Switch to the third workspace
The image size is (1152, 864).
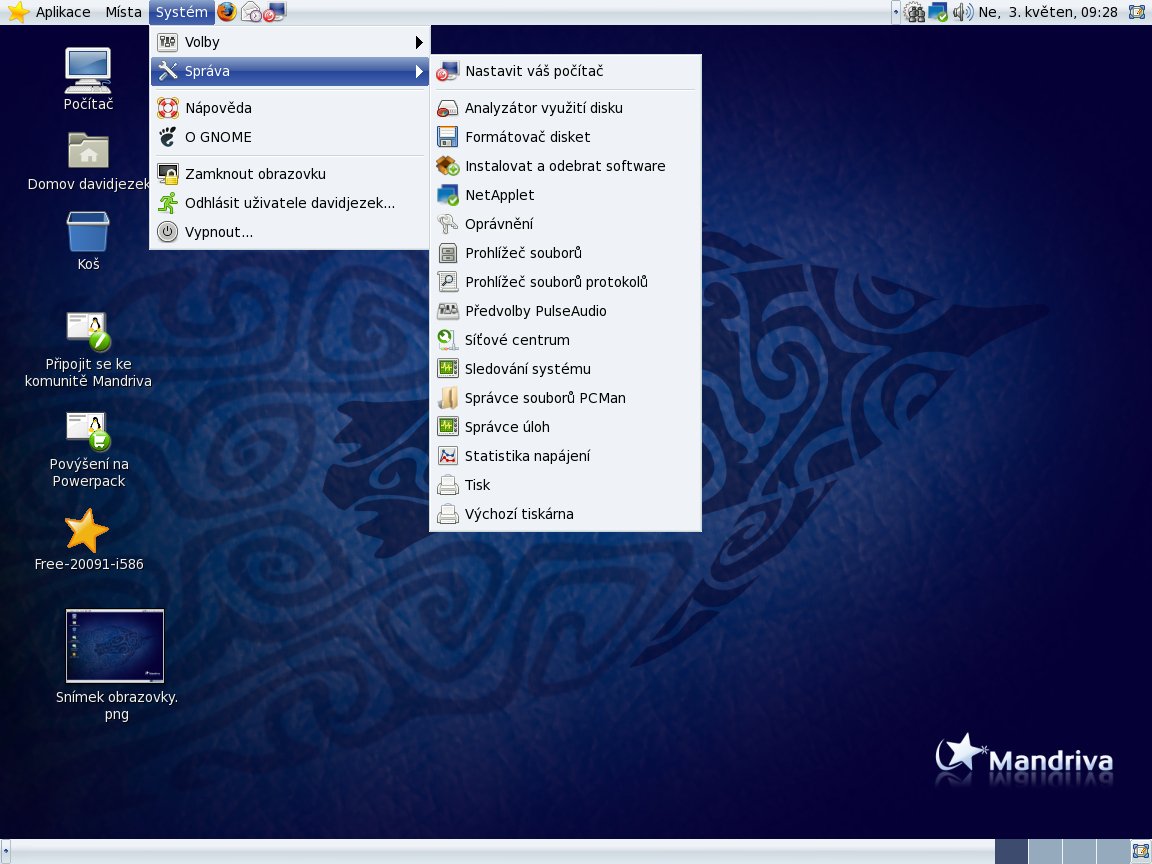1079,852
